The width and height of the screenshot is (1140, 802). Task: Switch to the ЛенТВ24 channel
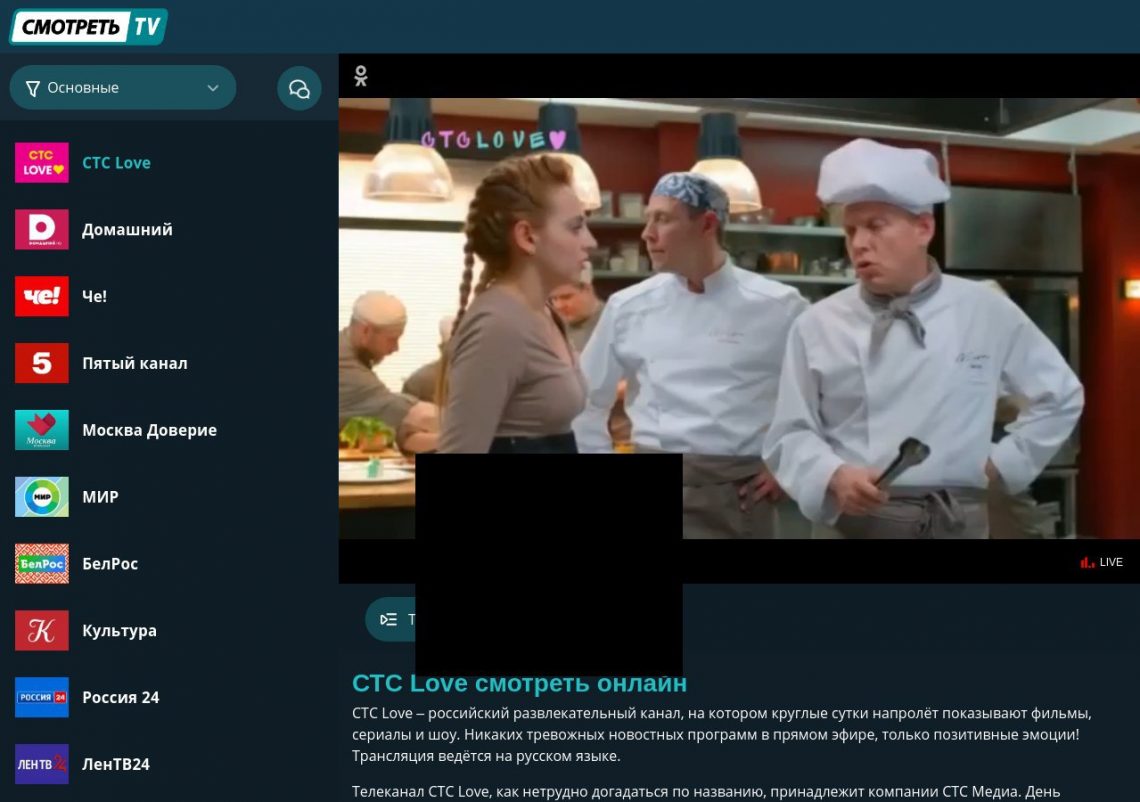[116, 764]
